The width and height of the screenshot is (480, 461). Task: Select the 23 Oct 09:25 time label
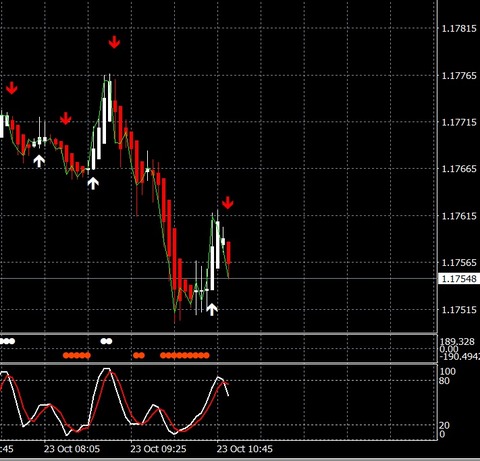[158, 449]
